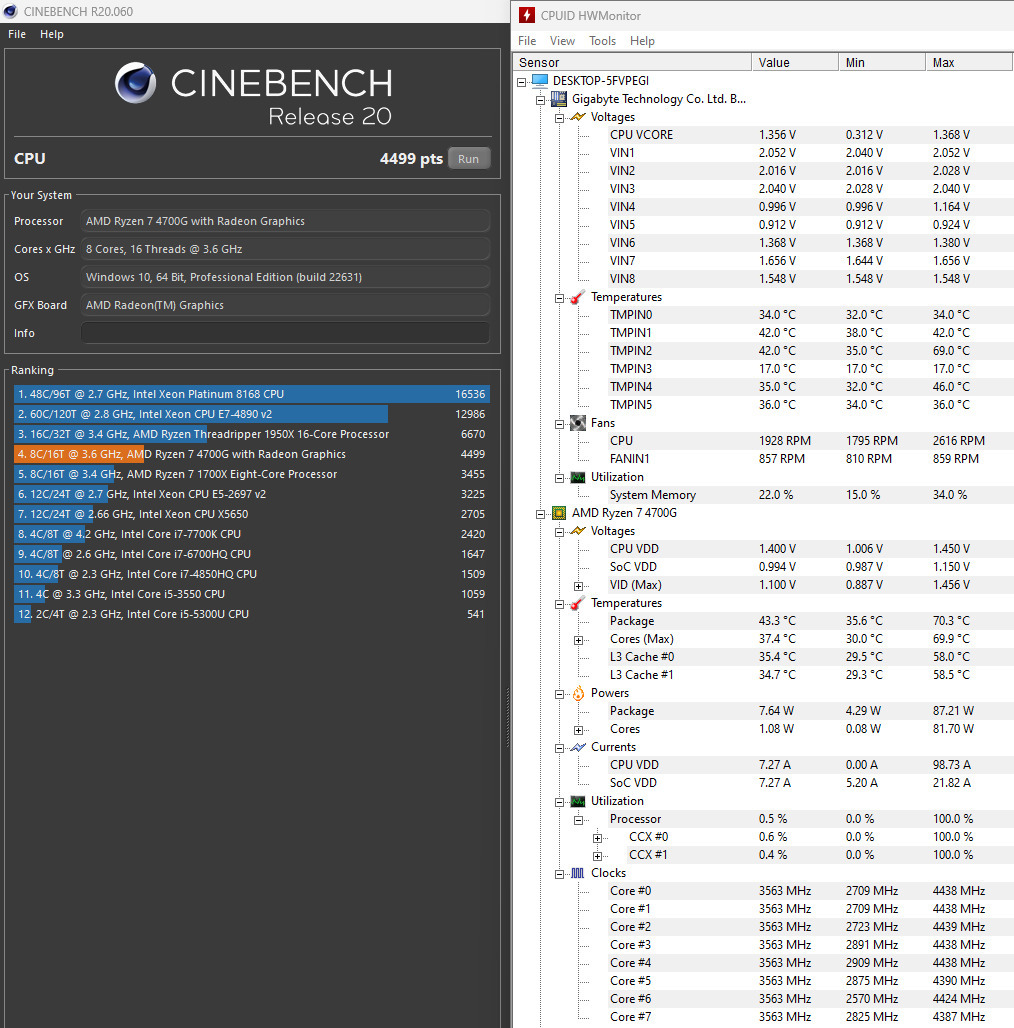Click the Cinebench app icon in title bar

tap(10, 11)
